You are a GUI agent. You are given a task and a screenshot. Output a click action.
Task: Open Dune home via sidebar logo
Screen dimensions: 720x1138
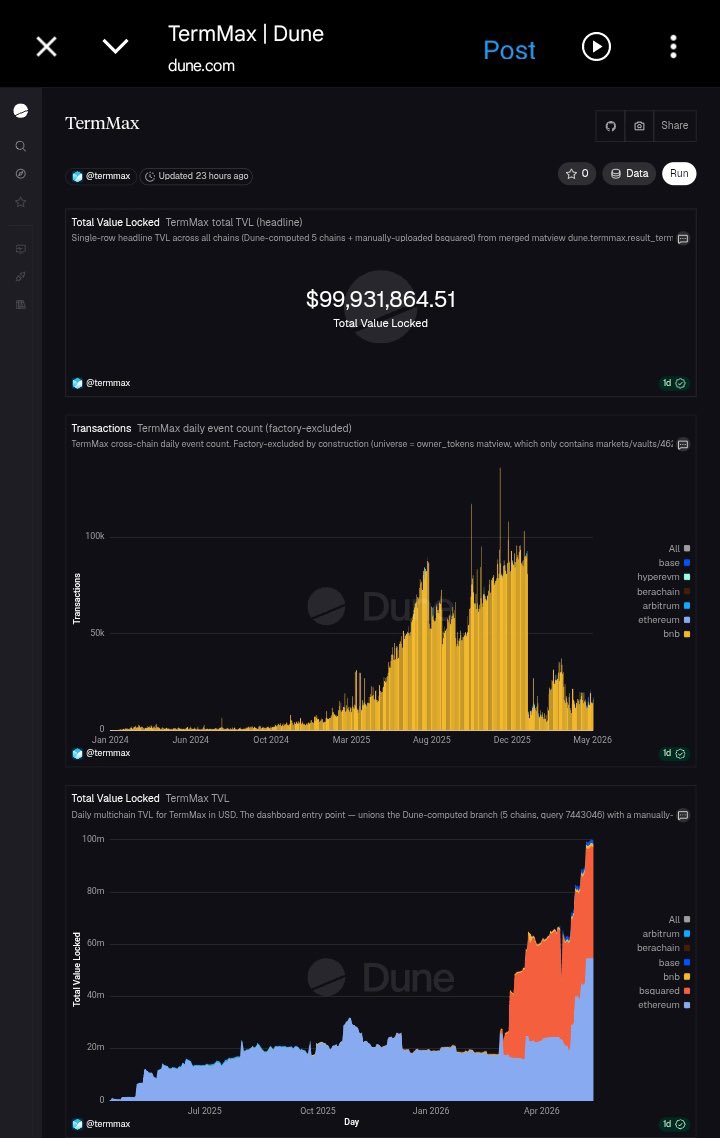click(21, 110)
